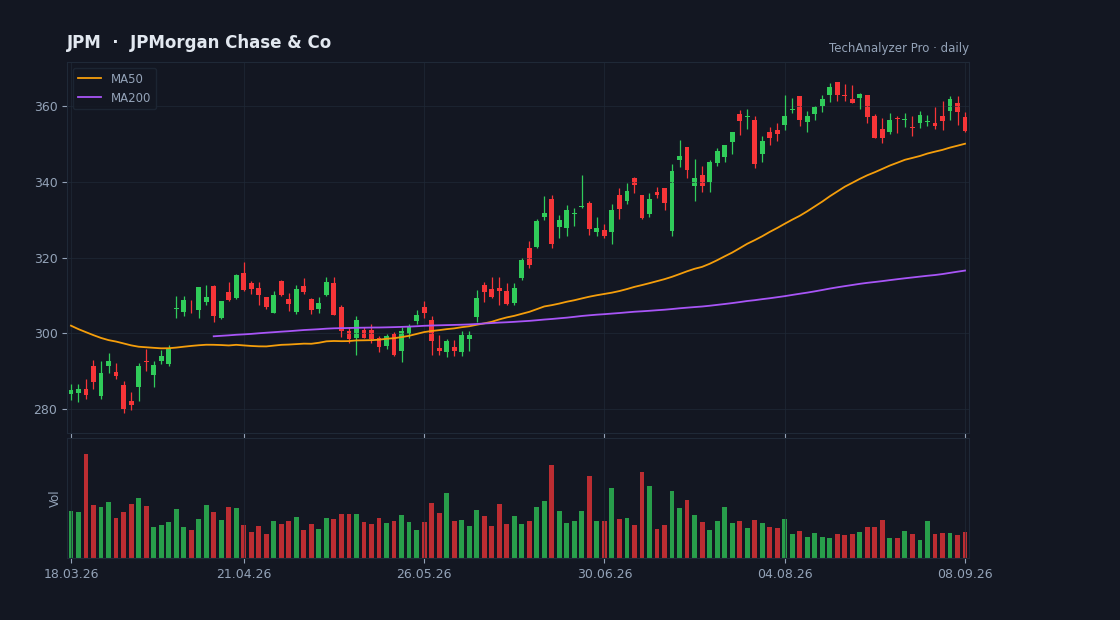
Task: Click the 04.08.26 date label
Action: 785,574
